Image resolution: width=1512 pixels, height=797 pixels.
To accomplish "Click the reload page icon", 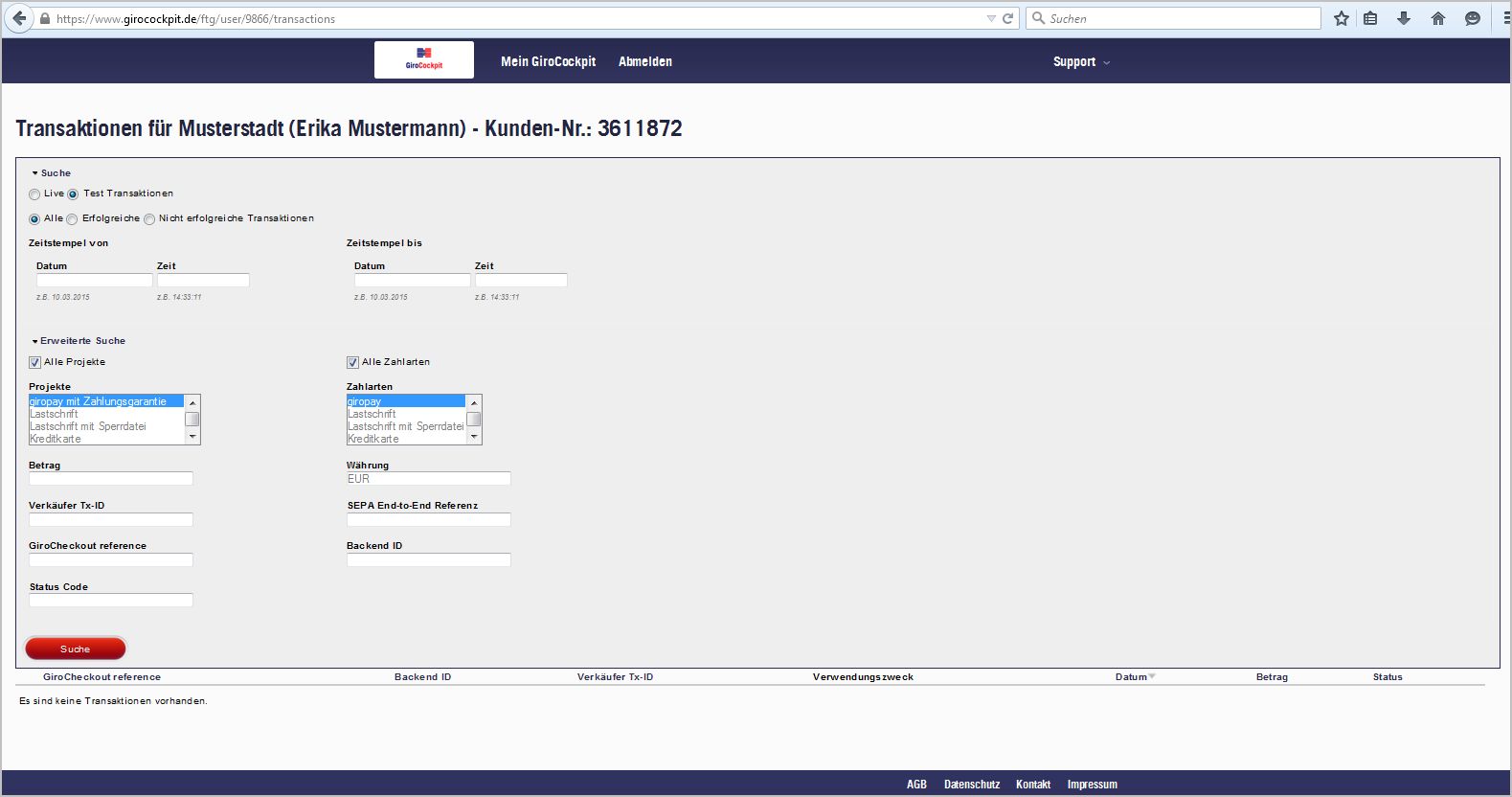I will tap(1008, 18).
